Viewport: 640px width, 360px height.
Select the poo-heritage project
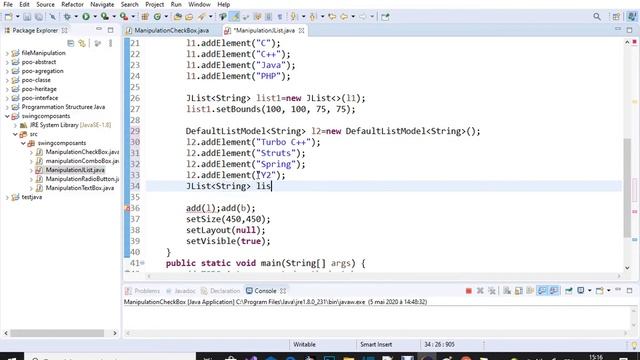pos(39,89)
